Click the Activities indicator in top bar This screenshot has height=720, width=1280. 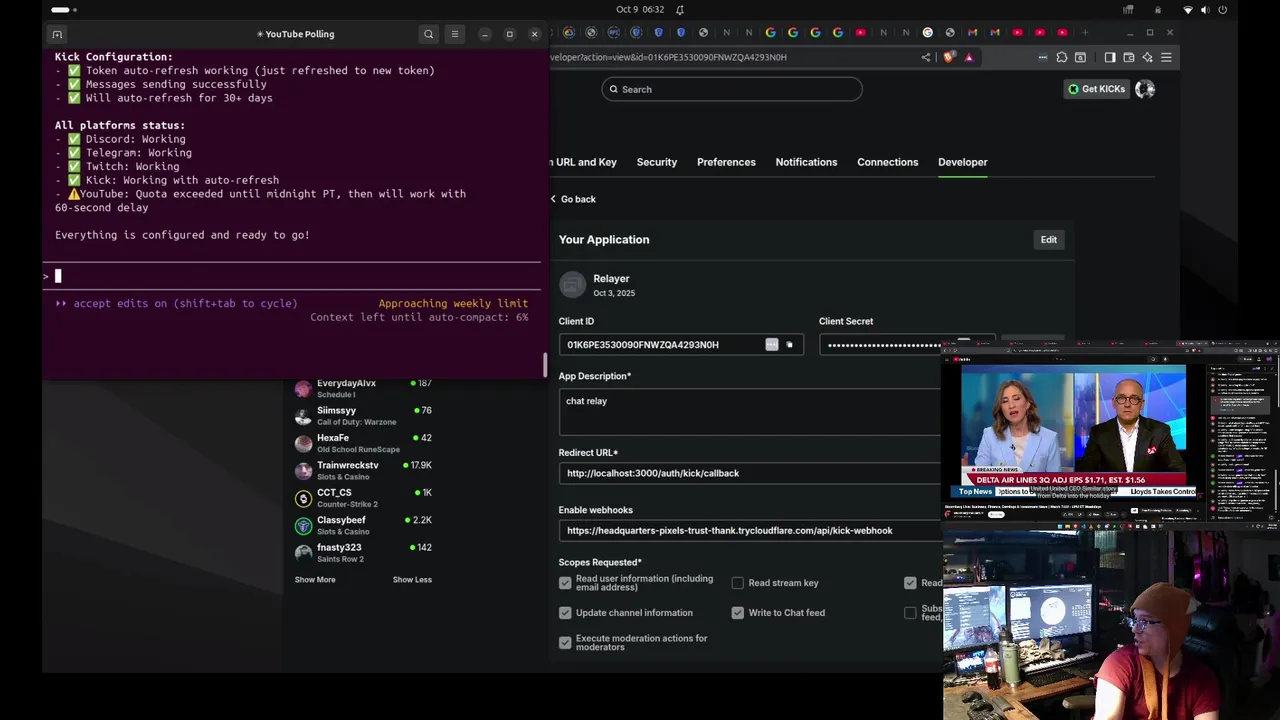[64, 10]
